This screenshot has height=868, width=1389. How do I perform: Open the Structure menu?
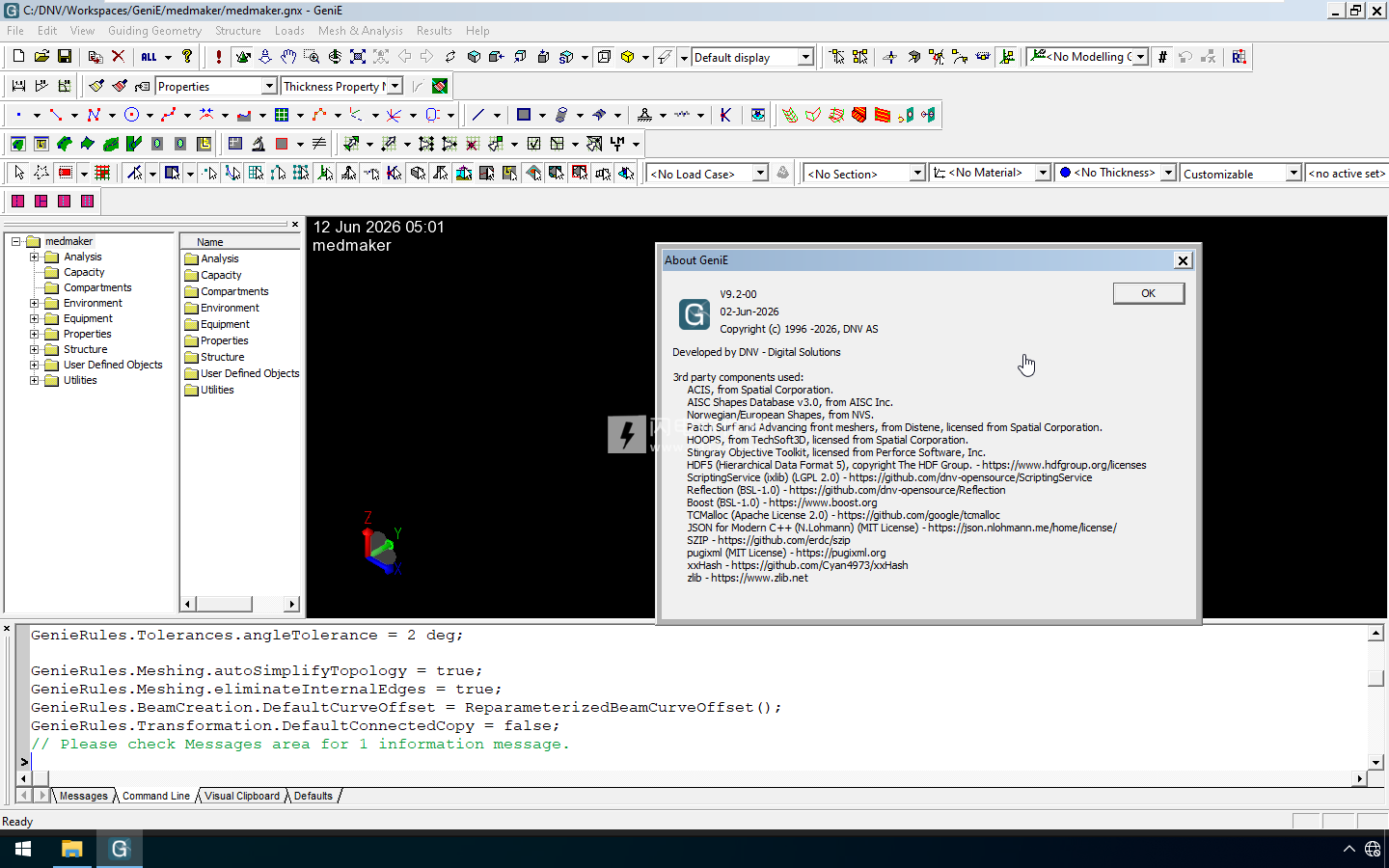pos(238,31)
